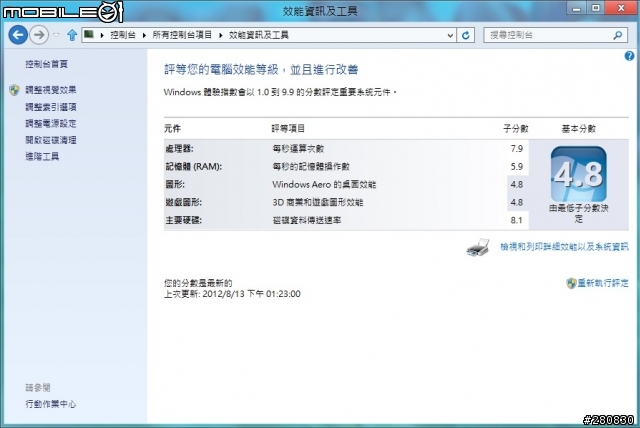640x428 pixels.
Task: Open 調整視覺效果 link
Action: coord(51,90)
